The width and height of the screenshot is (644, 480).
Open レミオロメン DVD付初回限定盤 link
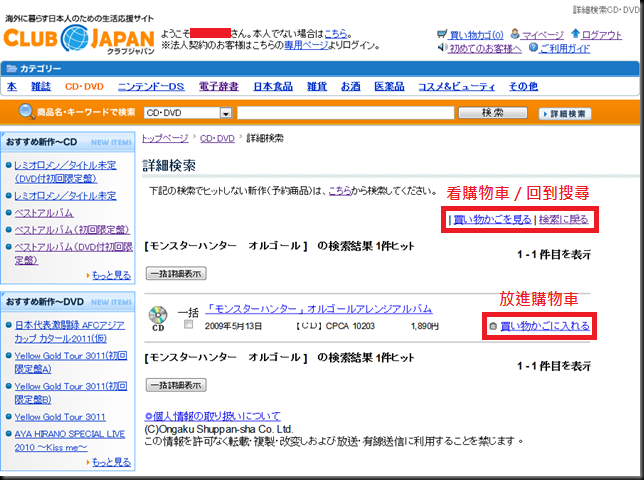click(x=65, y=172)
